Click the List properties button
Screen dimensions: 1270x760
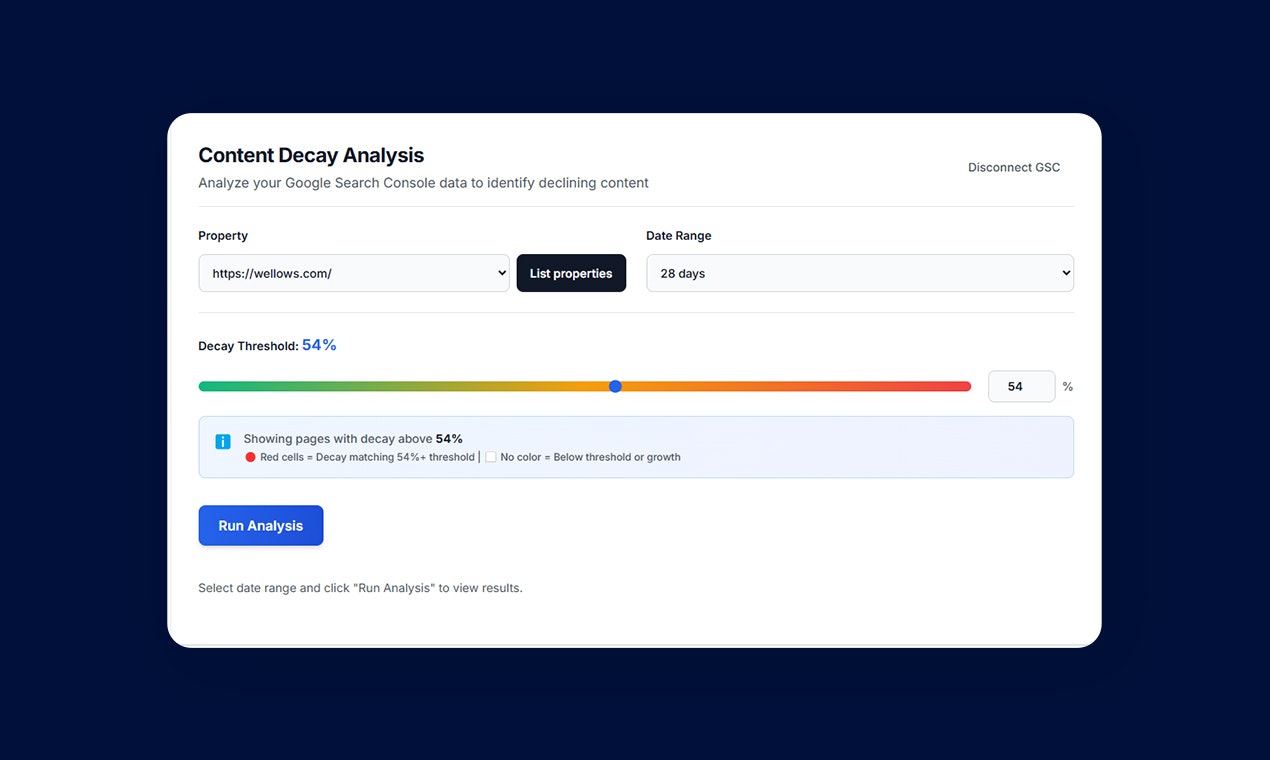571,272
